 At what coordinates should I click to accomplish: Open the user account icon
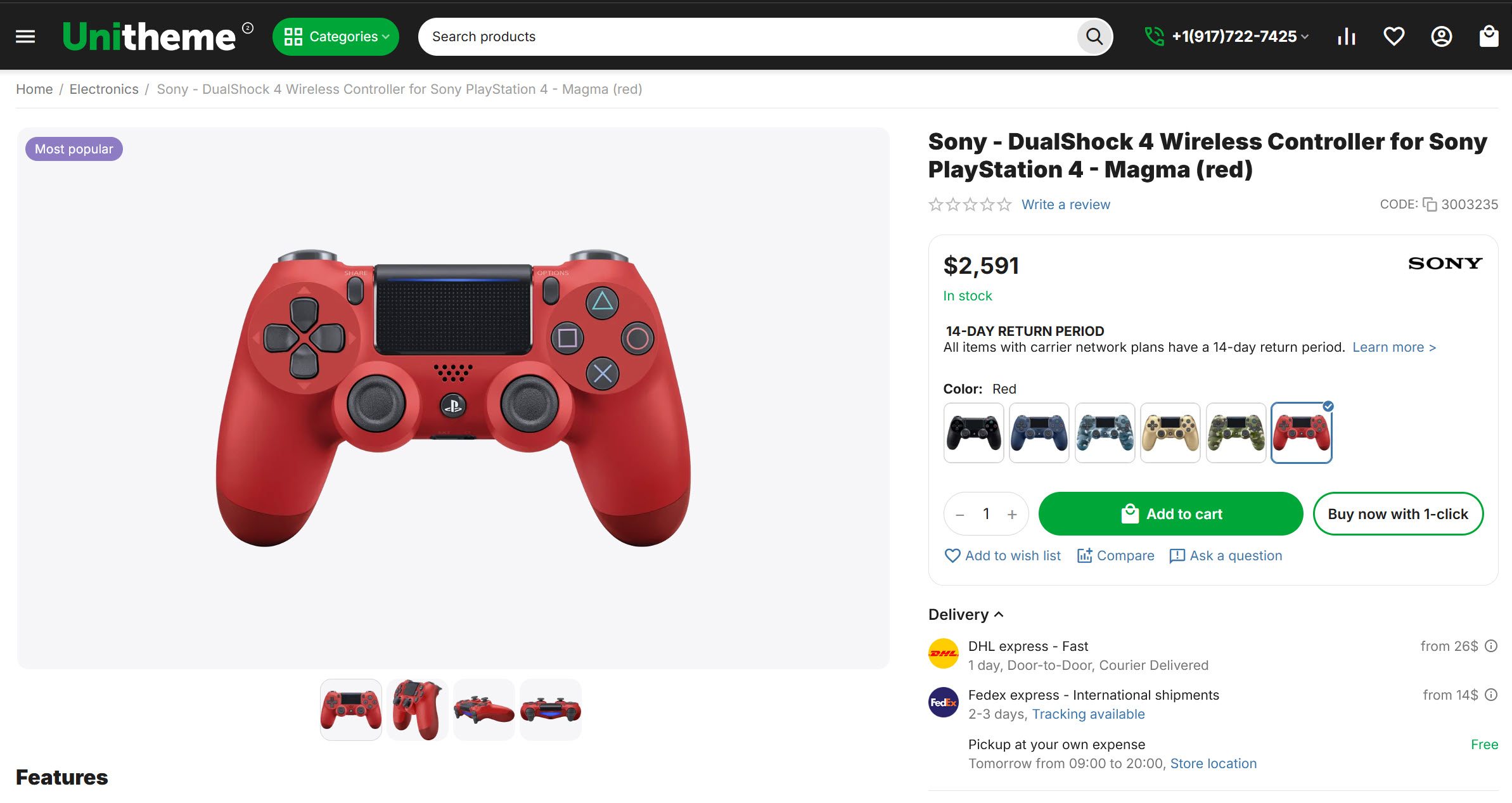[1441, 37]
